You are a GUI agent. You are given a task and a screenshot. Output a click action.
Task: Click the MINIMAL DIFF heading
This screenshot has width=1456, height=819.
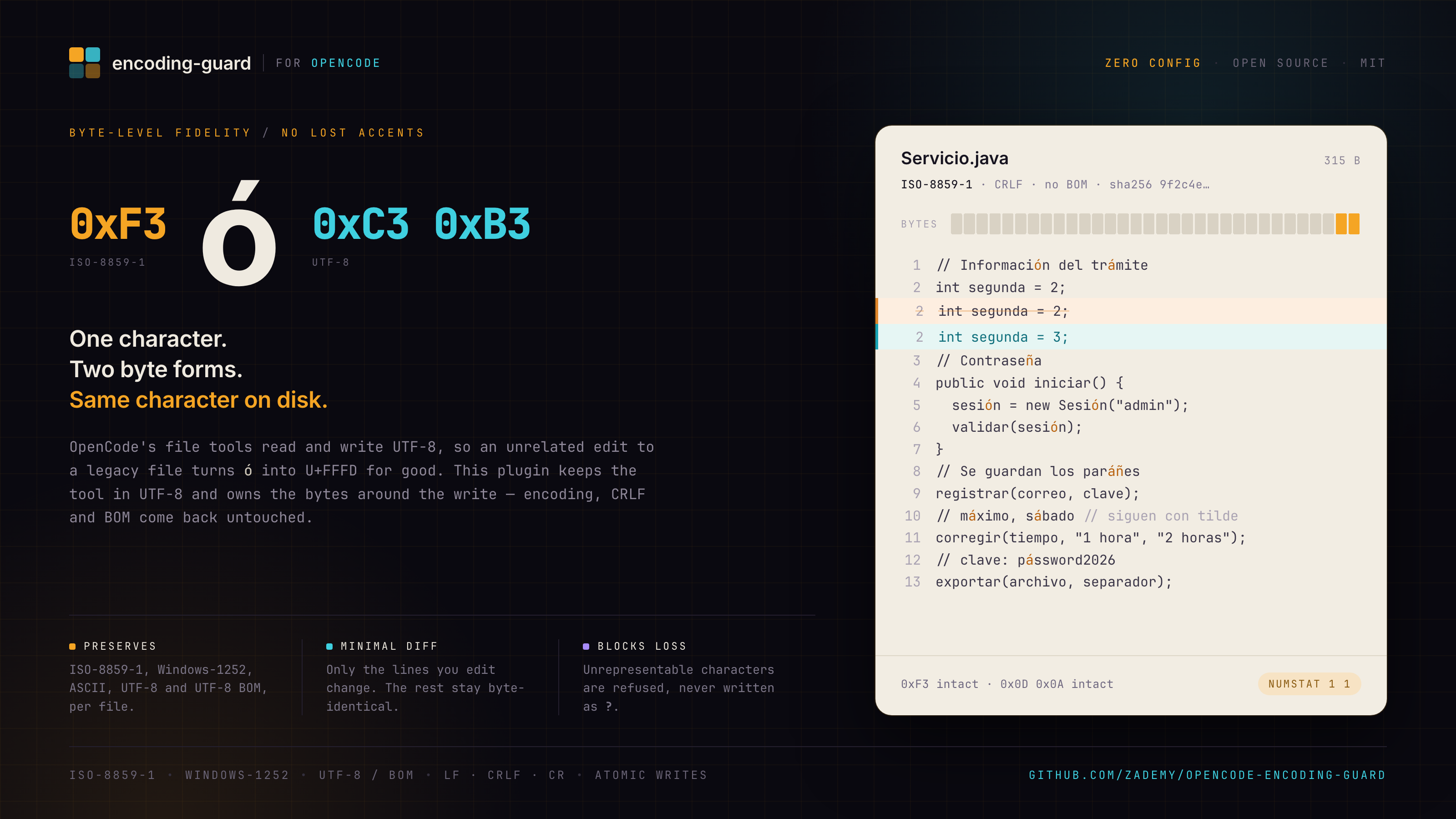(389, 646)
